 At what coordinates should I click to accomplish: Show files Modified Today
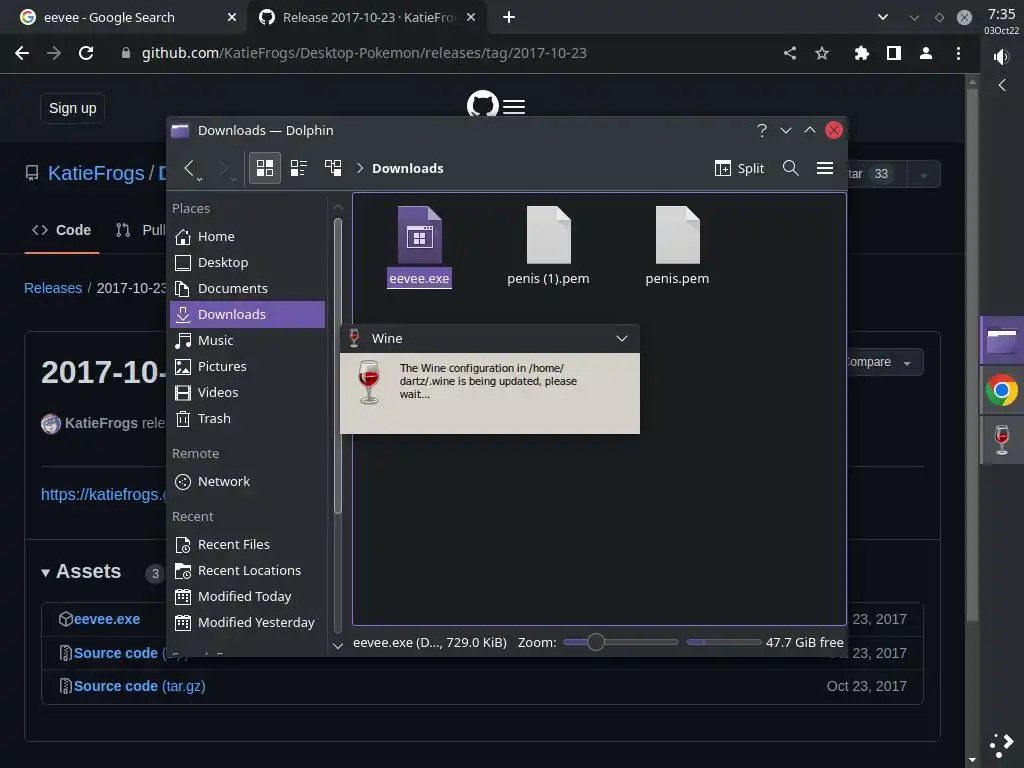(248, 597)
